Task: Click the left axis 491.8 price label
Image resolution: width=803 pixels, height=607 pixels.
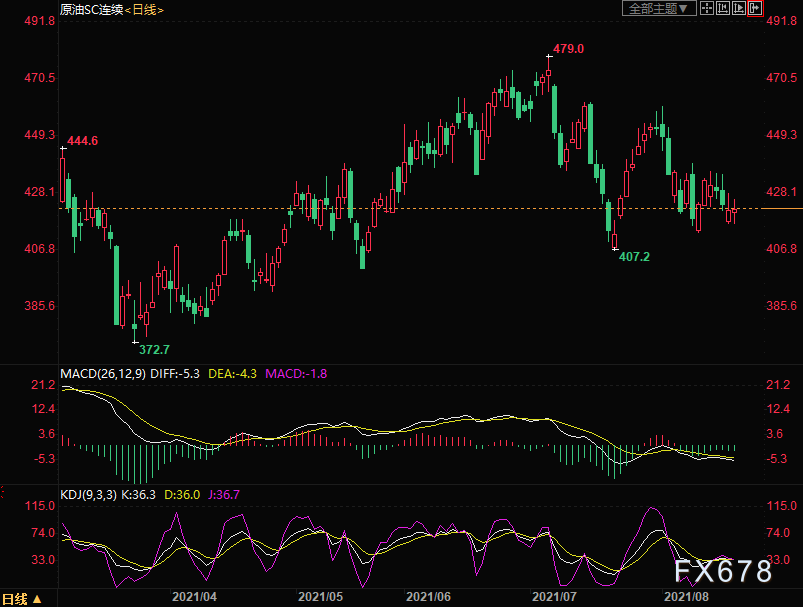Action: tap(39, 21)
